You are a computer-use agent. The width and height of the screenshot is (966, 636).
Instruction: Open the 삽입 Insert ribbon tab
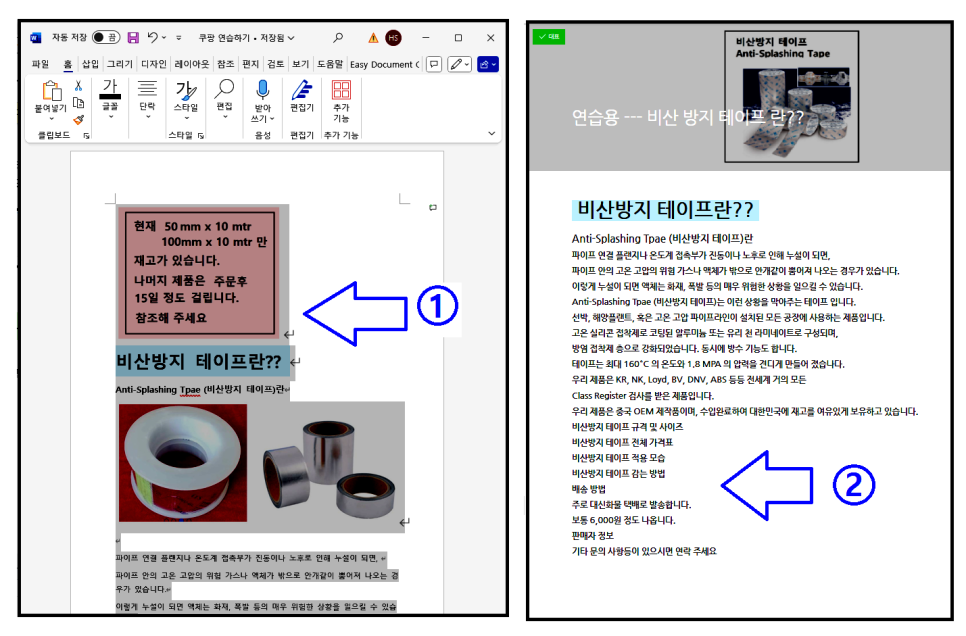(91, 64)
